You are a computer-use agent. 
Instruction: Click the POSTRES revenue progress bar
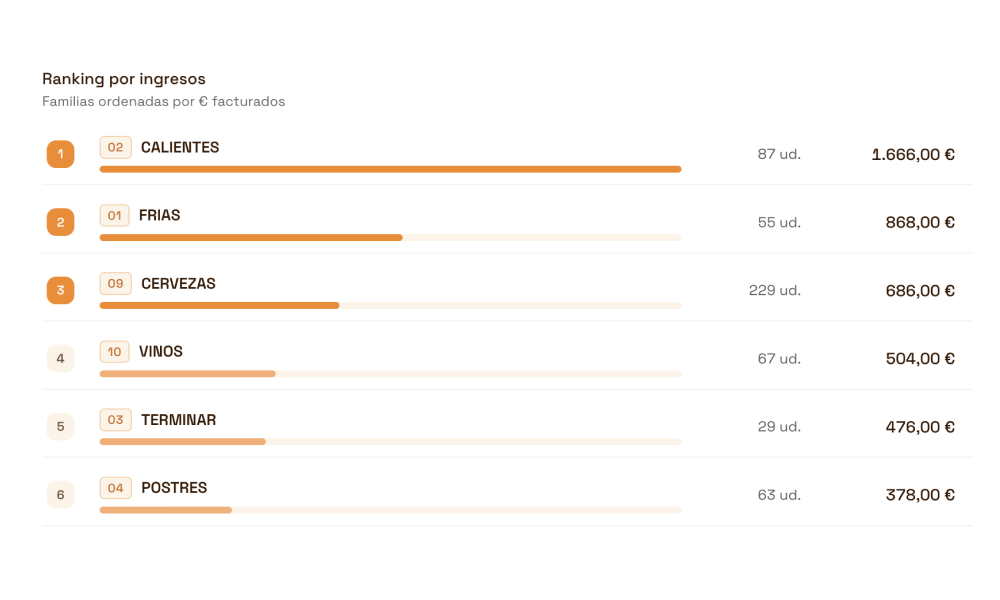tap(390, 510)
